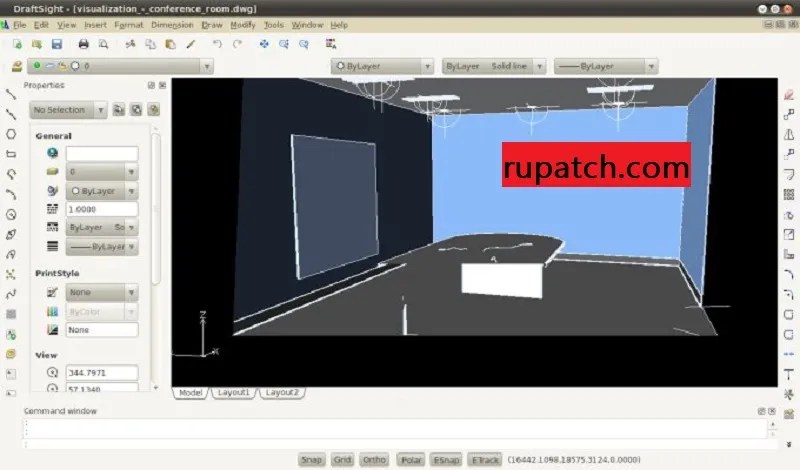Switch to the Layout1 tab
Viewport: 800px width, 470px height.
pos(233,393)
